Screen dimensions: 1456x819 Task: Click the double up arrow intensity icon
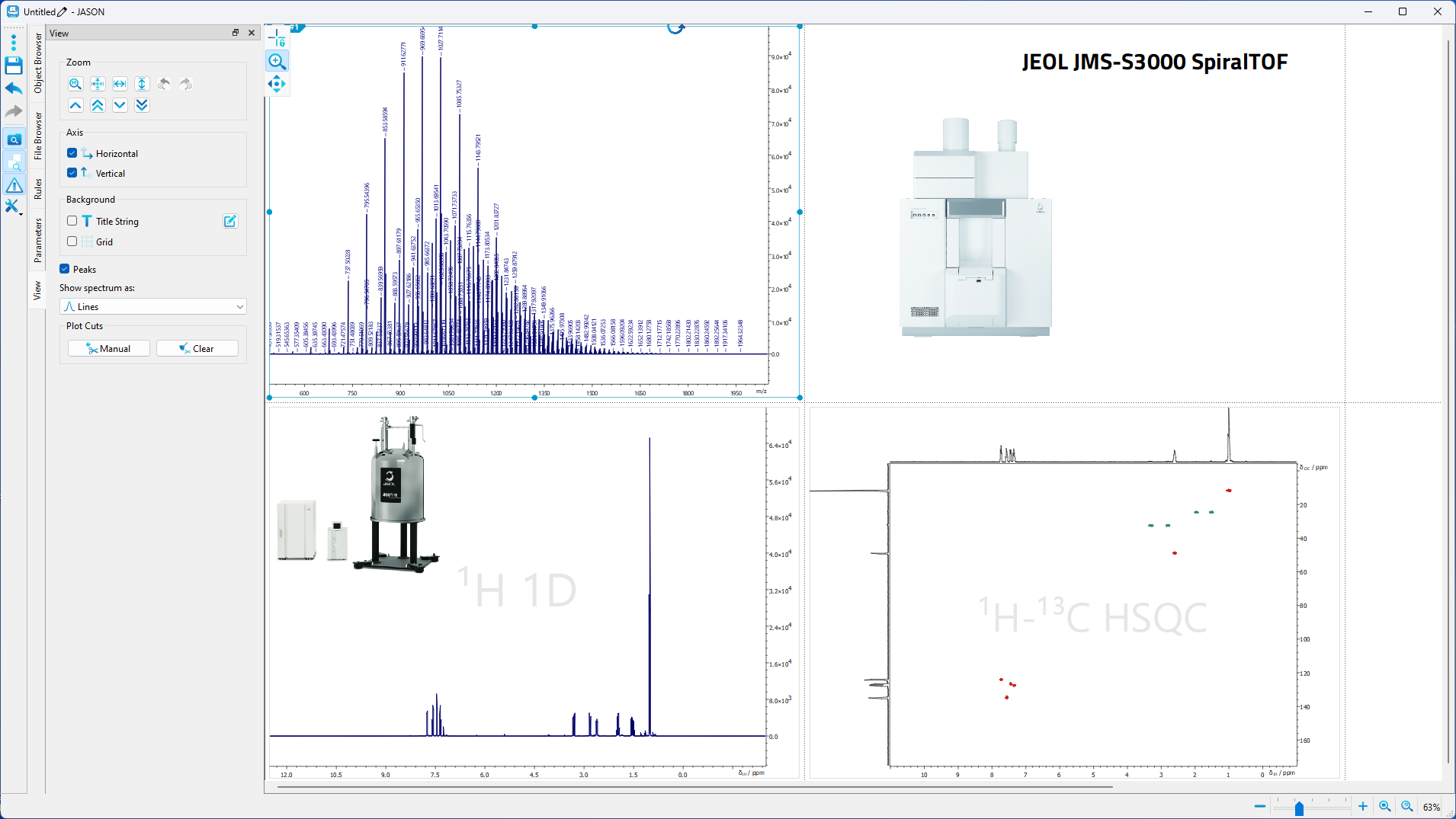coord(98,105)
